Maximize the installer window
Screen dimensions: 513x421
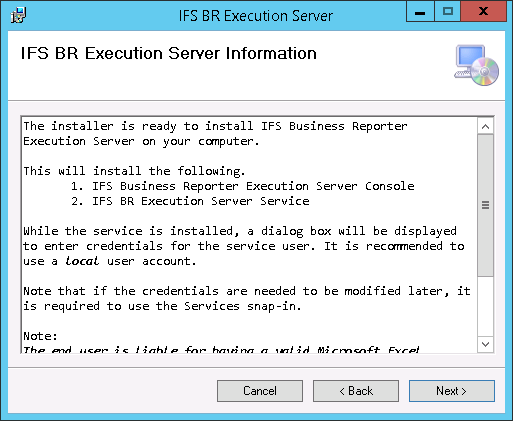(448, 12)
